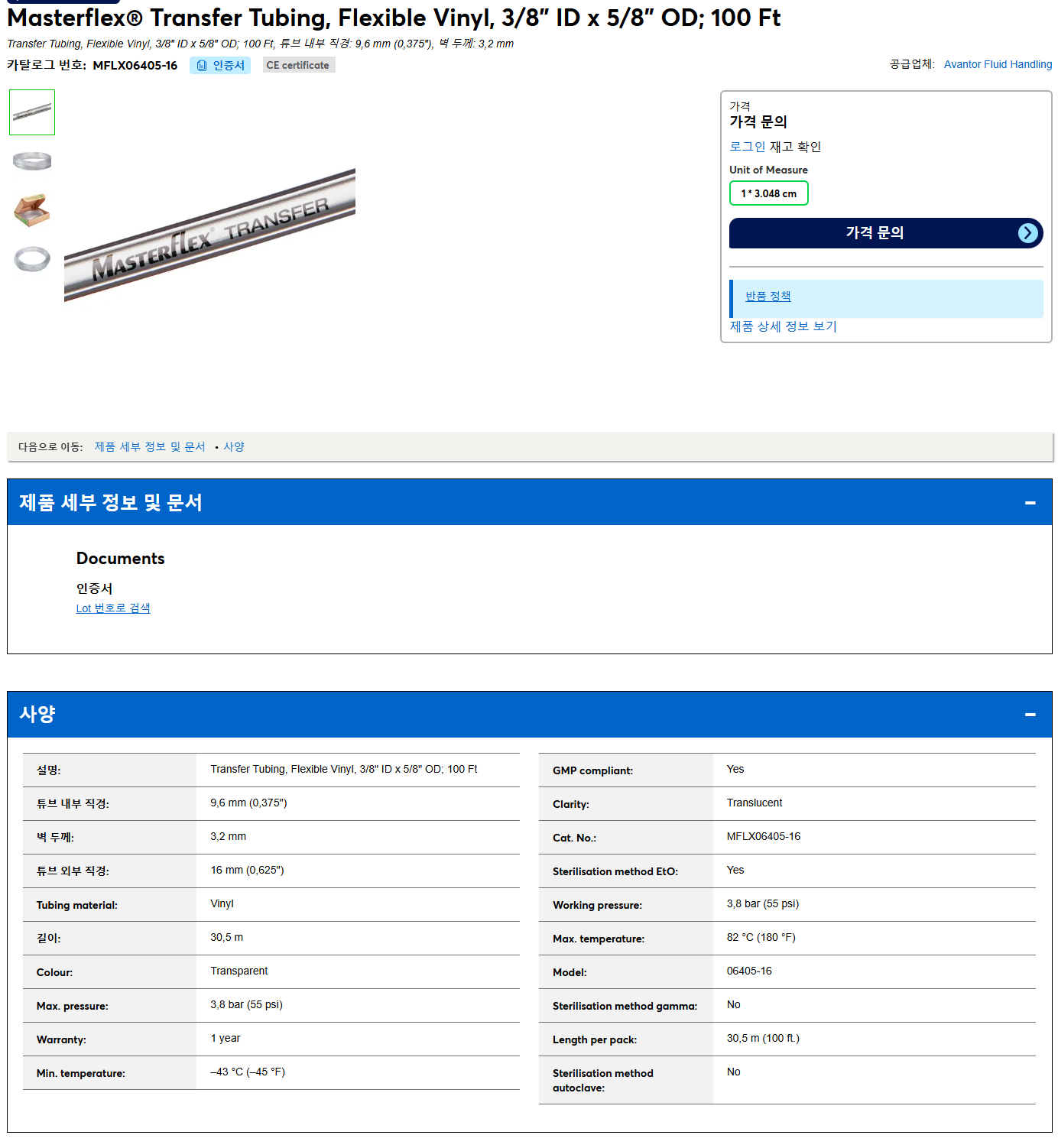
Task: Collapse the 제품 세부 정보 및 문서 panel
Action: tap(1030, 503)
